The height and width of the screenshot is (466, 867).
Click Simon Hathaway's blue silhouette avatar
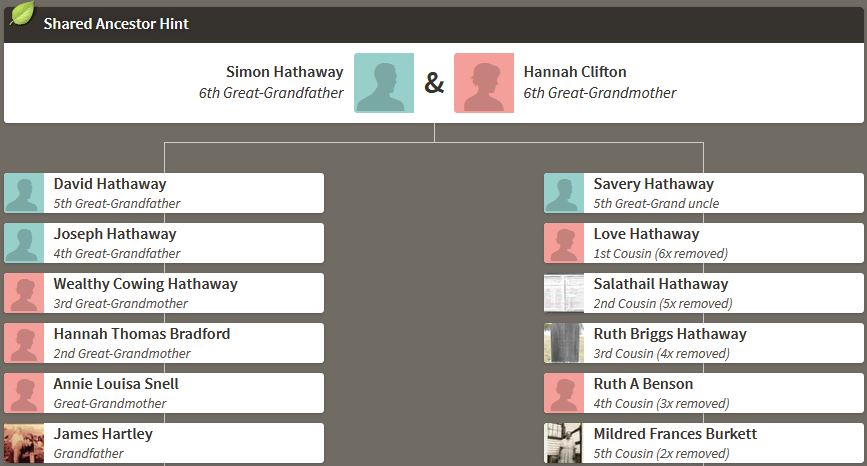[x=383, y=83]
